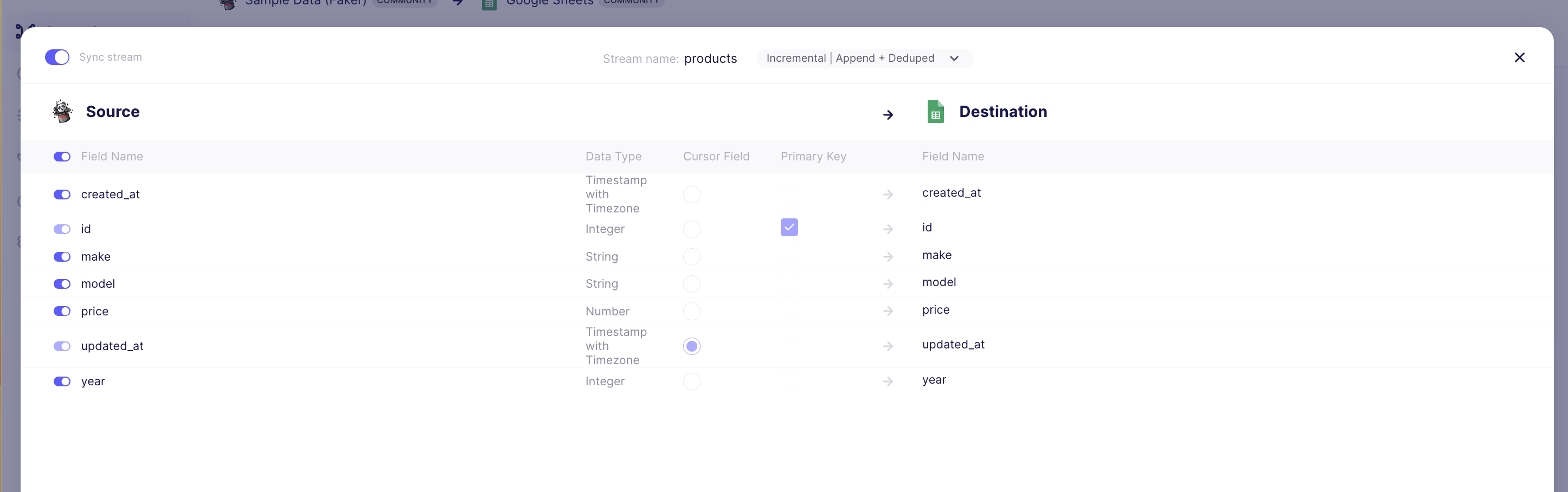This screenshot has width=1568, height=492.
Task: Click the products stream name
Action: click(710, 59)
